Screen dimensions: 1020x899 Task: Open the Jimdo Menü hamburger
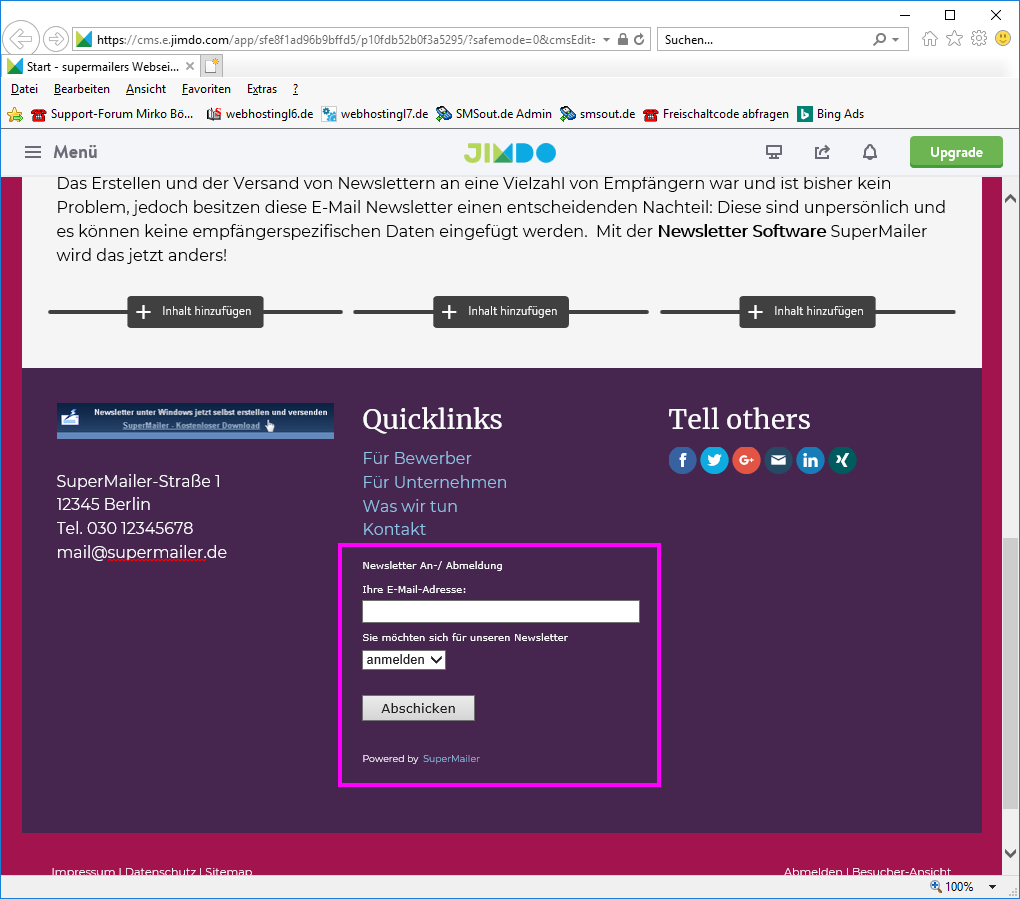tap(61, 152)
